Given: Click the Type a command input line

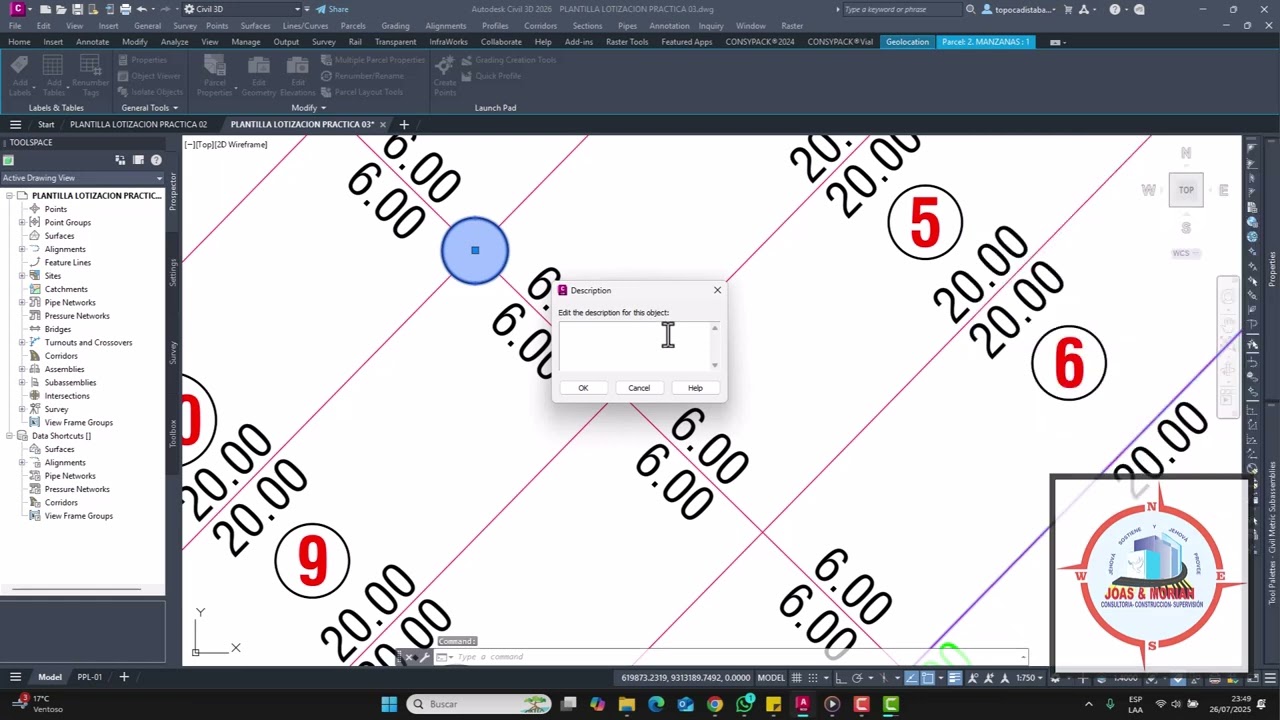Looking at the screenshot, I should point(735,657).
